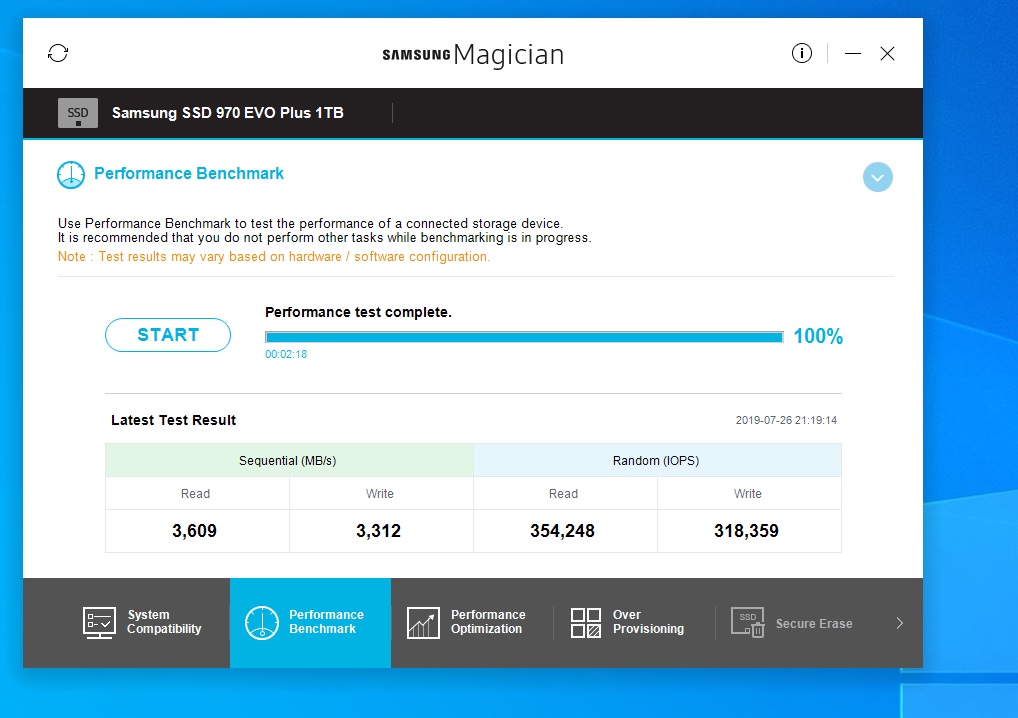Click the benchmark progress bar

click(x=524, y=337)
